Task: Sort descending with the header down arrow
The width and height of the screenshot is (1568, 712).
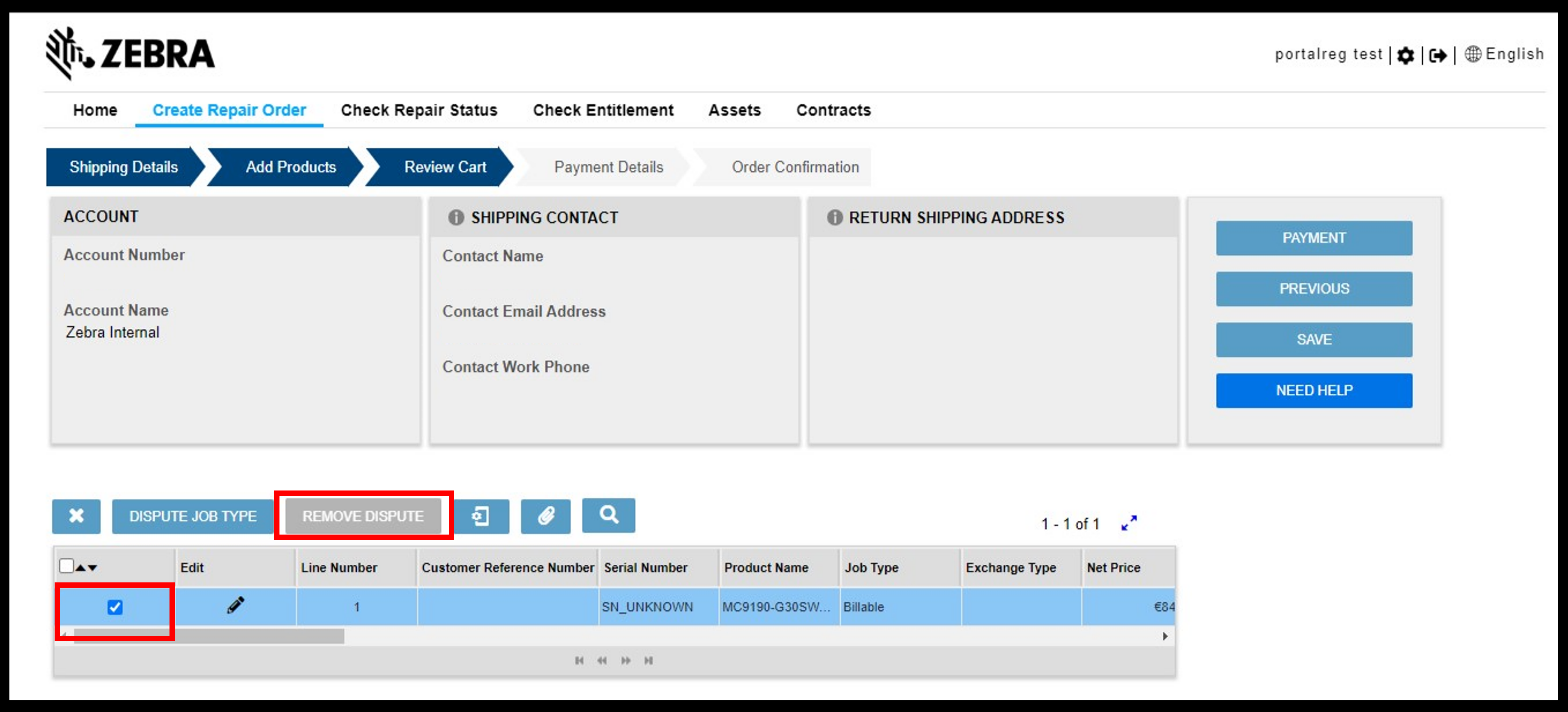Action: click(92, 568)
